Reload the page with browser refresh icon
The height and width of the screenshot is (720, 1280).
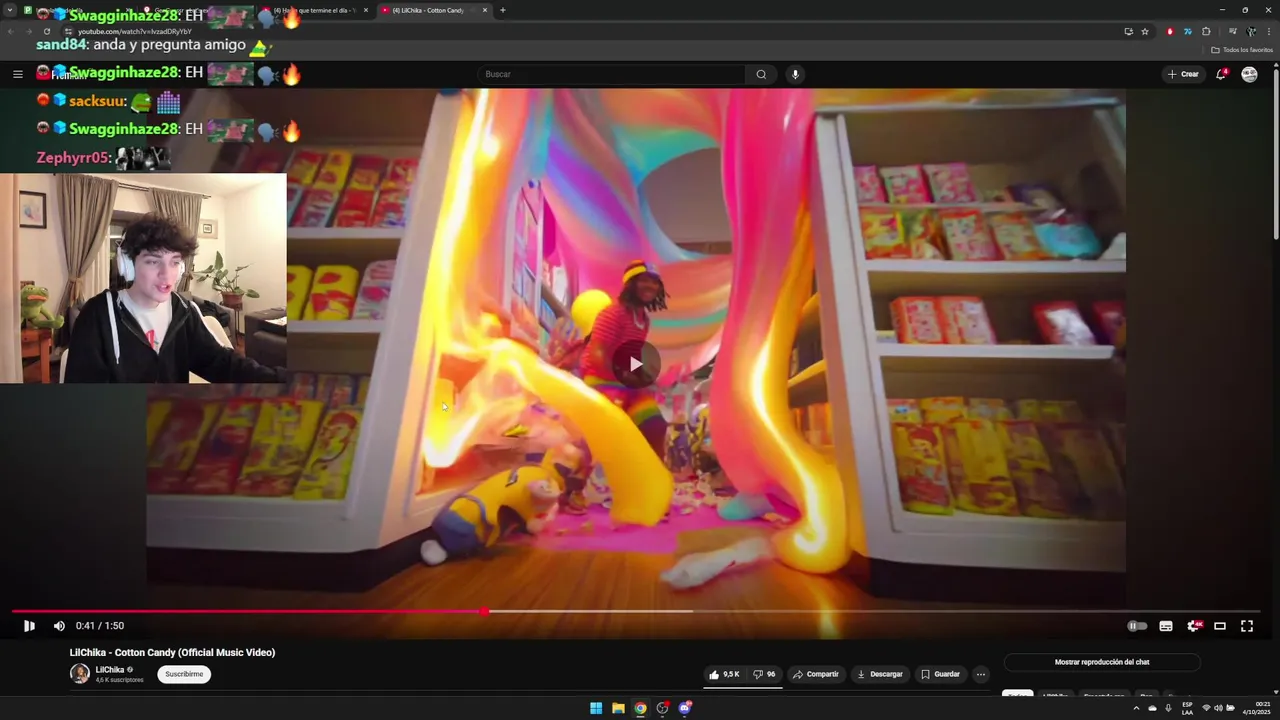point(46,31)
